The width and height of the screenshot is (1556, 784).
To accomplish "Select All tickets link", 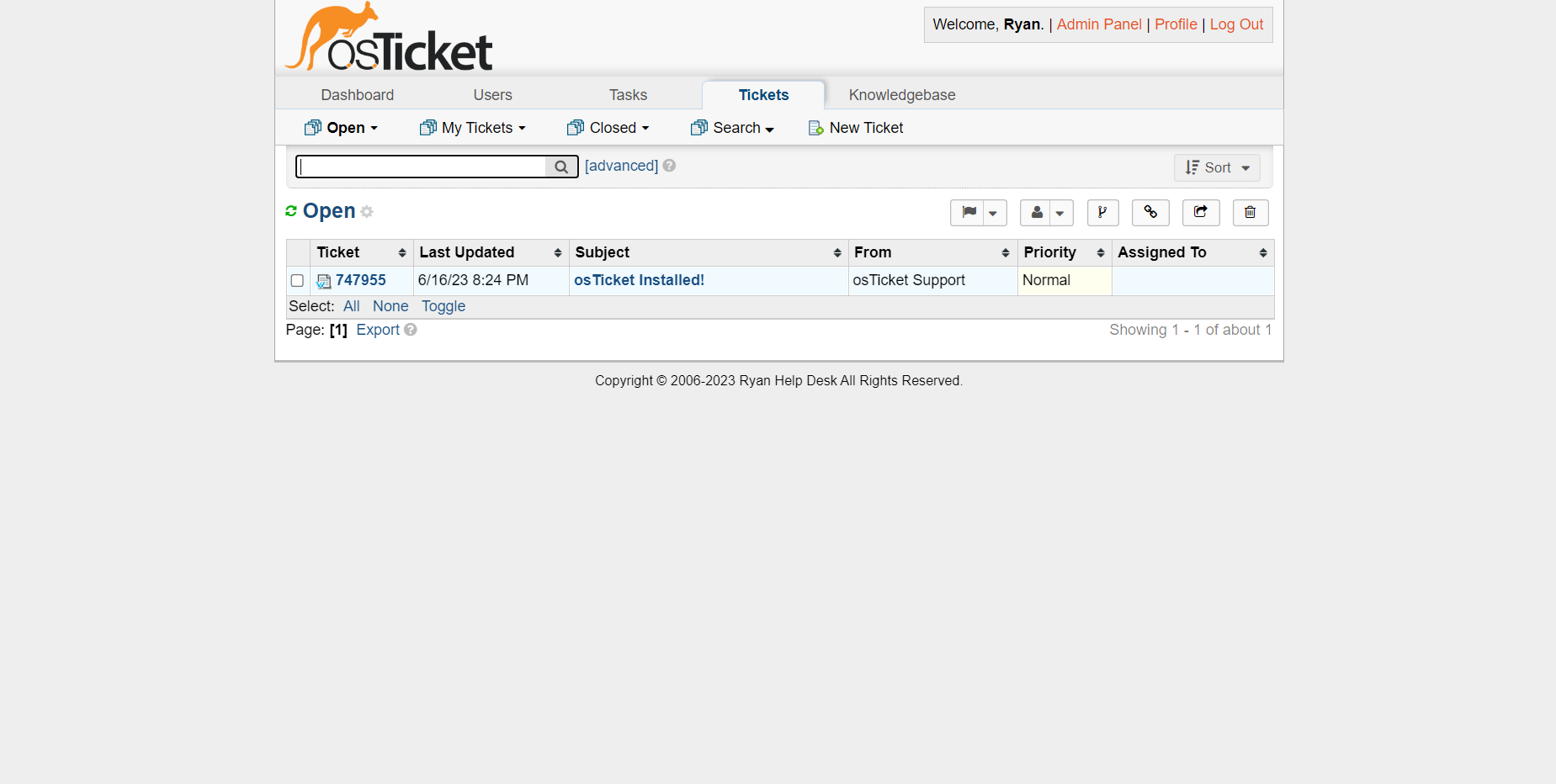I will point(352,306).
